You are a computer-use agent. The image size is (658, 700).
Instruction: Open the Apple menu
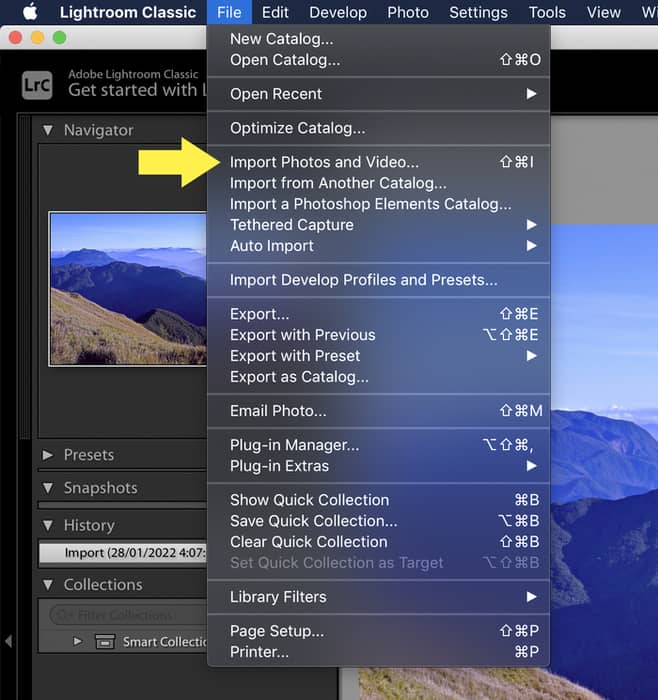point(30,12)
